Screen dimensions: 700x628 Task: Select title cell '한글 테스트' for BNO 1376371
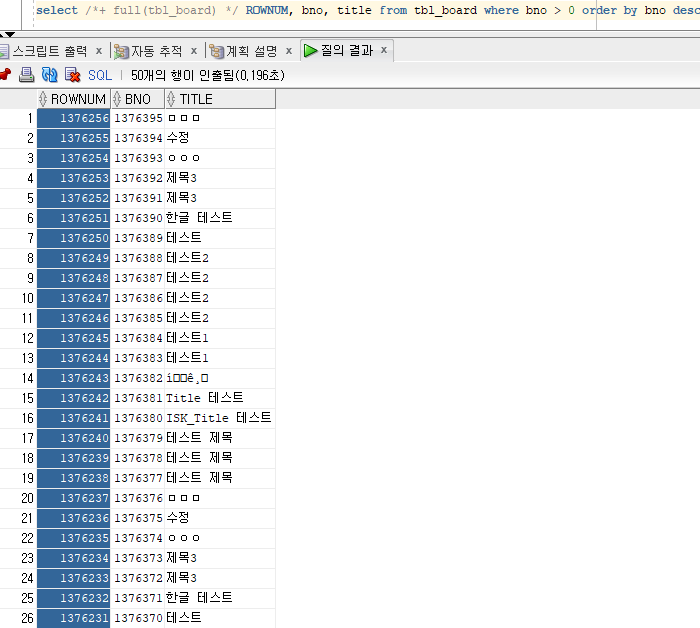click(220, 598)
